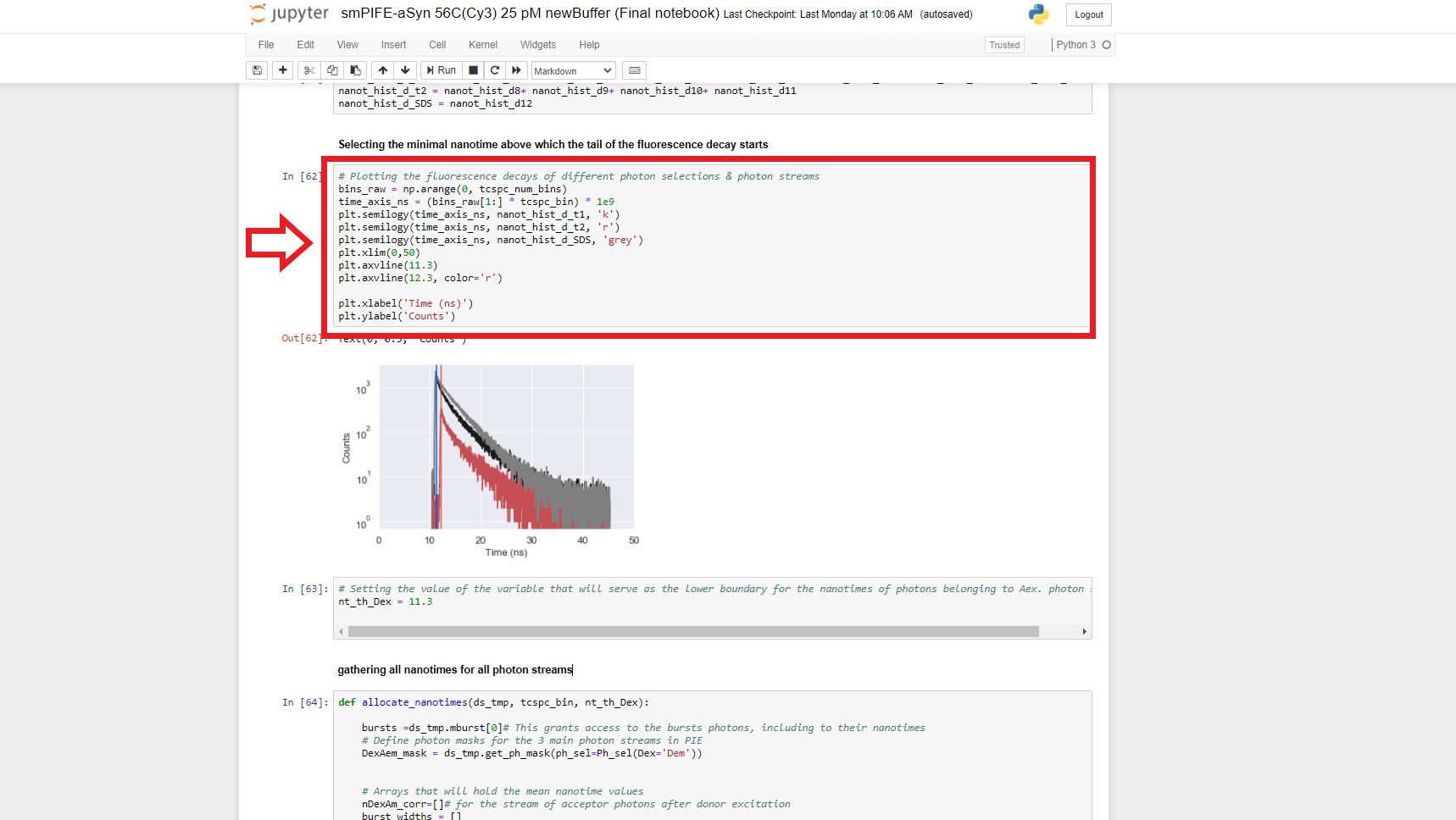Click the nt_th_Dex = 11.3 code line
Viewport: 1456px width, 820px height.
tap(386, 601)
